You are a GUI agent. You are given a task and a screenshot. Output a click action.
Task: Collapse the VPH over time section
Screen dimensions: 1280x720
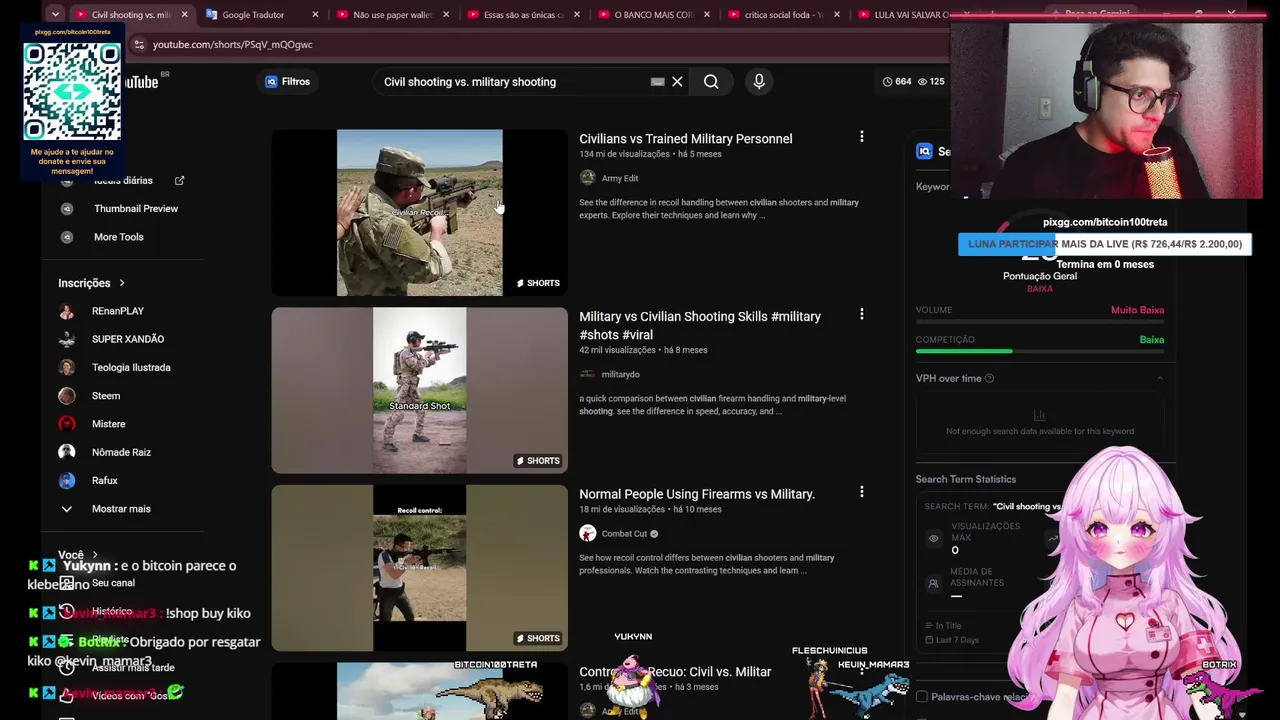point(1160,379)
